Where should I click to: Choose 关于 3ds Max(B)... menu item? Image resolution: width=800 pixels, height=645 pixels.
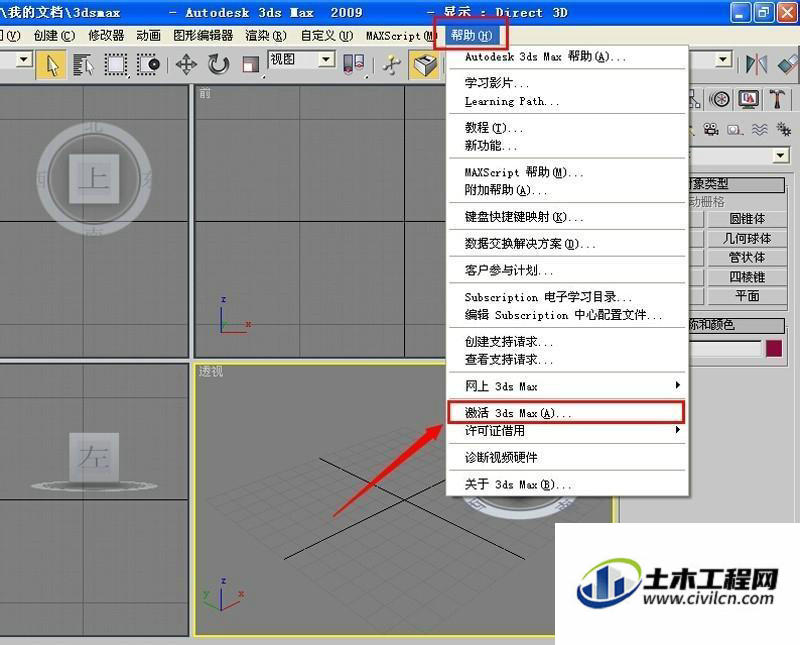pyautogui.click(x=567, y=484)
